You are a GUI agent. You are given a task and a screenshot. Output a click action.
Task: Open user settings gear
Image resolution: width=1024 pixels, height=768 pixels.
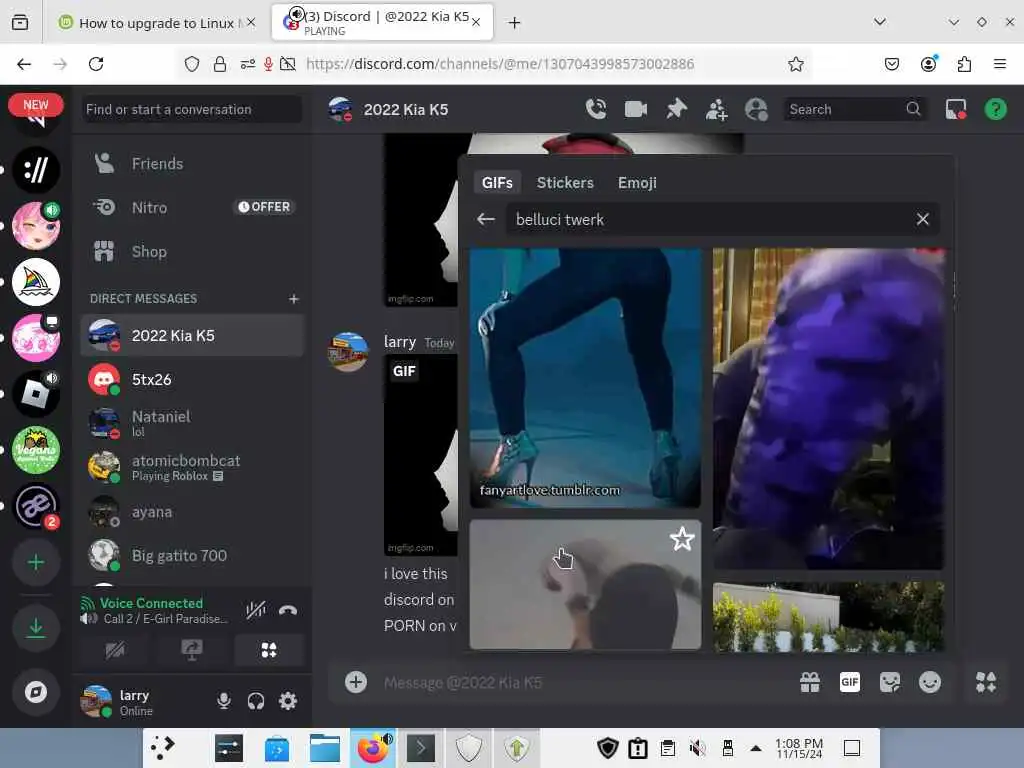click(287, 701)
